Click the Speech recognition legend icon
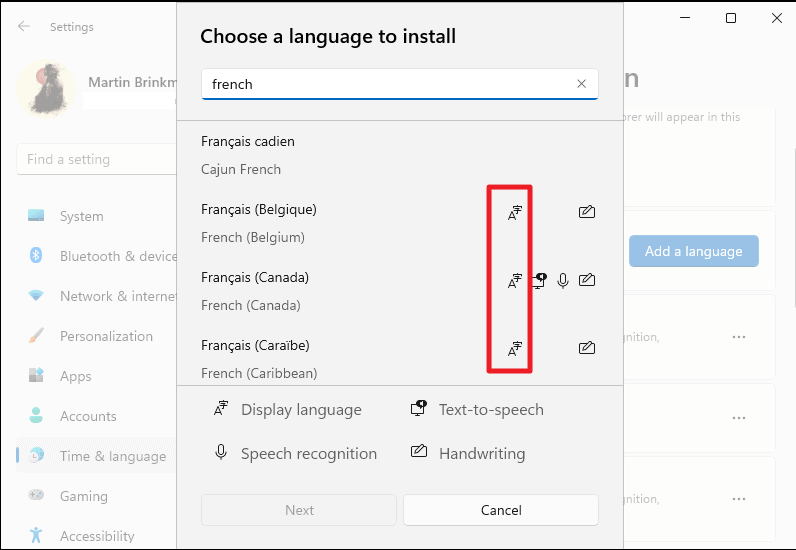Image resolution: width=796 pixels, height=550 pixels. click(221, 452)
